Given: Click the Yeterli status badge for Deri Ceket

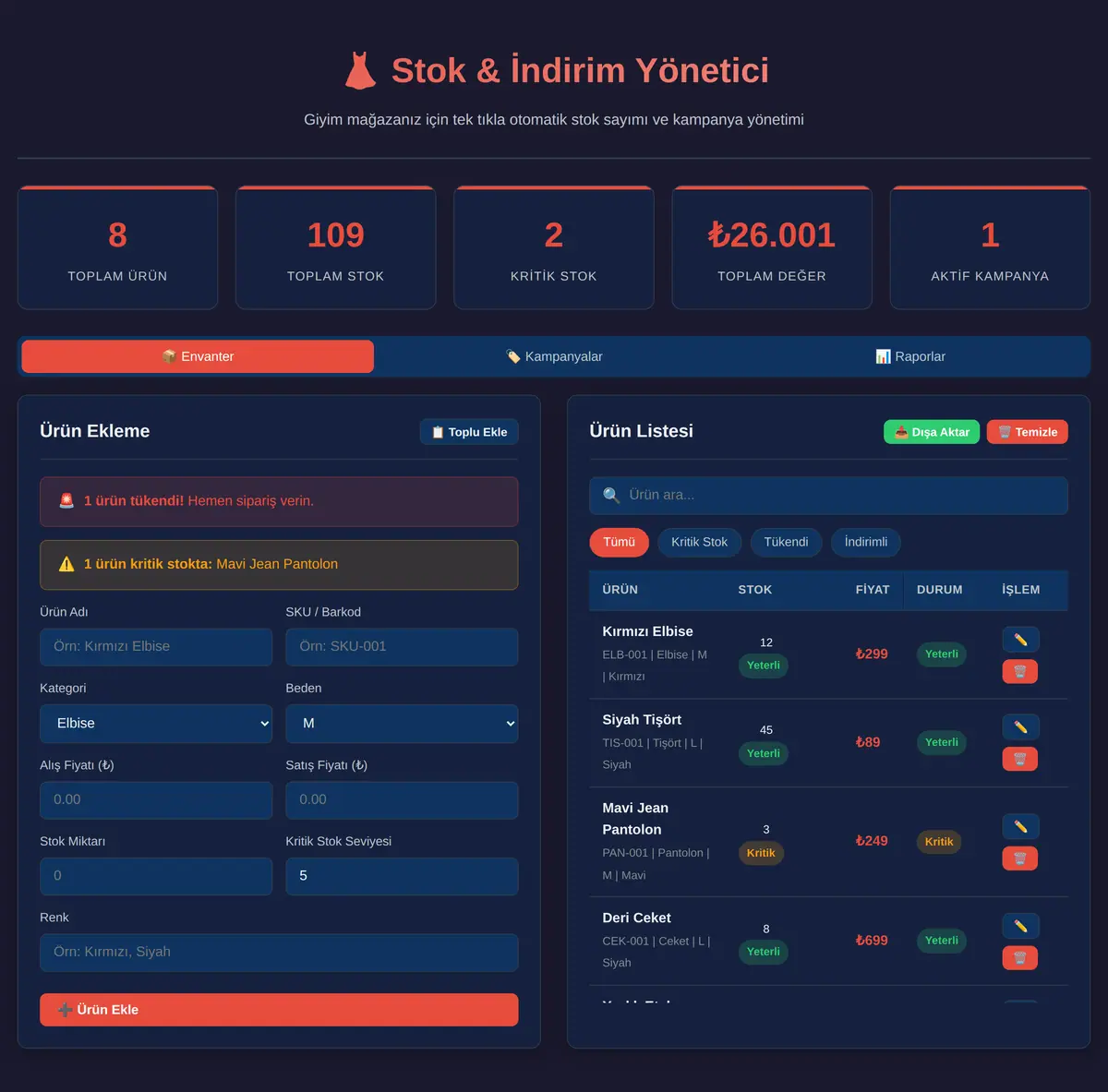Looking at the screenshot, I should coord(941,941).
